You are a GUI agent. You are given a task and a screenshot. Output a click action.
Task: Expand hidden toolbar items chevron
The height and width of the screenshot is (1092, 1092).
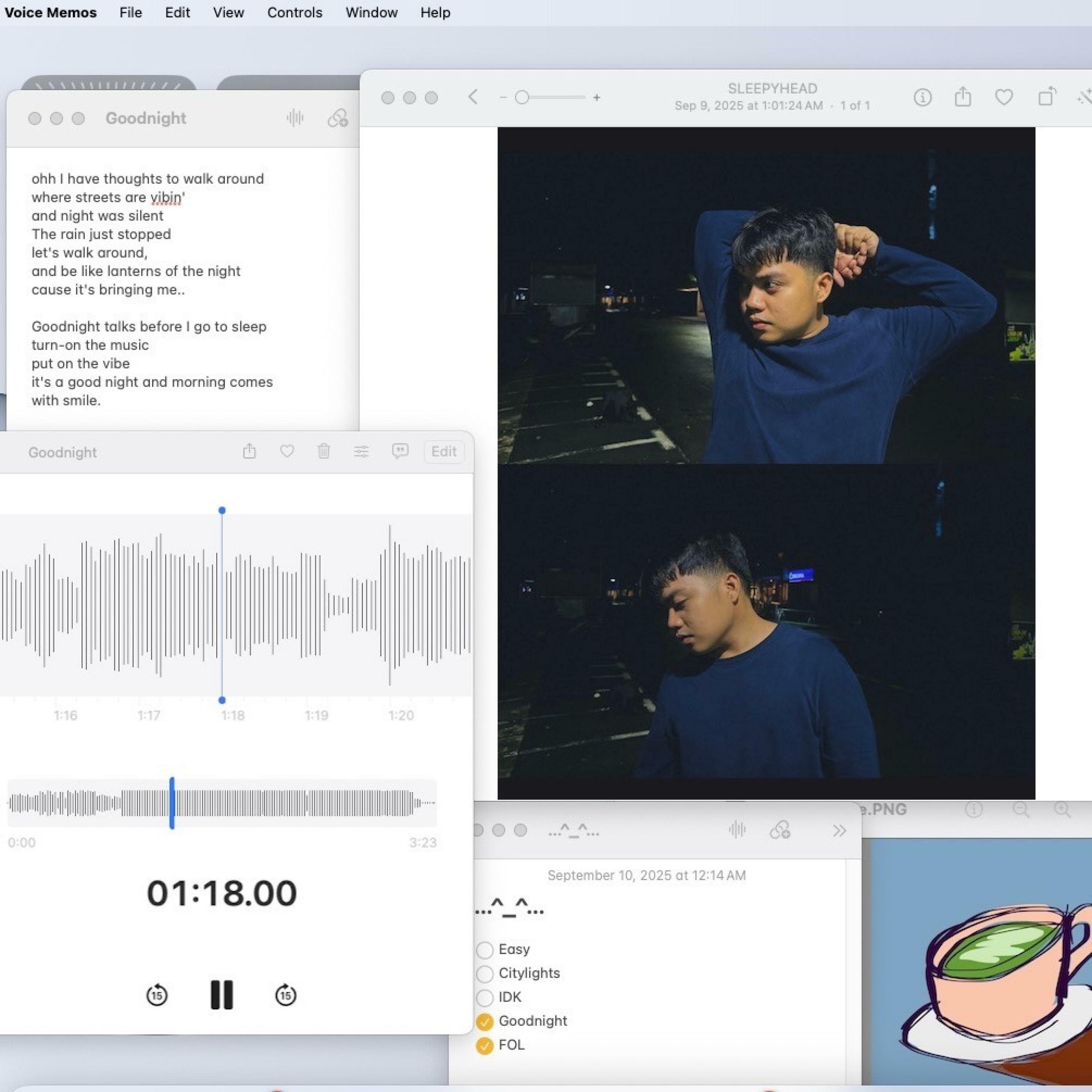[x=839, y=830]
